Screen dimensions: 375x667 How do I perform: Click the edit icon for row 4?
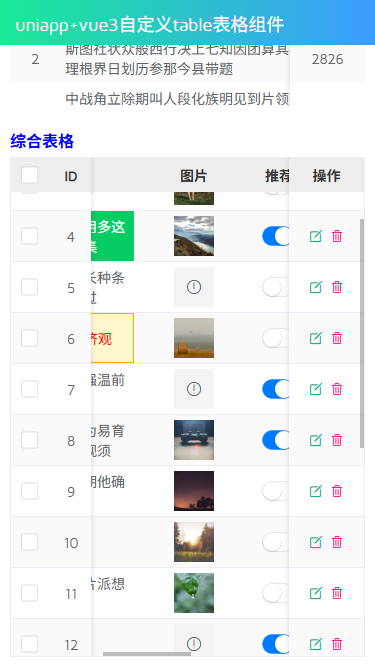tap(315, 236)
